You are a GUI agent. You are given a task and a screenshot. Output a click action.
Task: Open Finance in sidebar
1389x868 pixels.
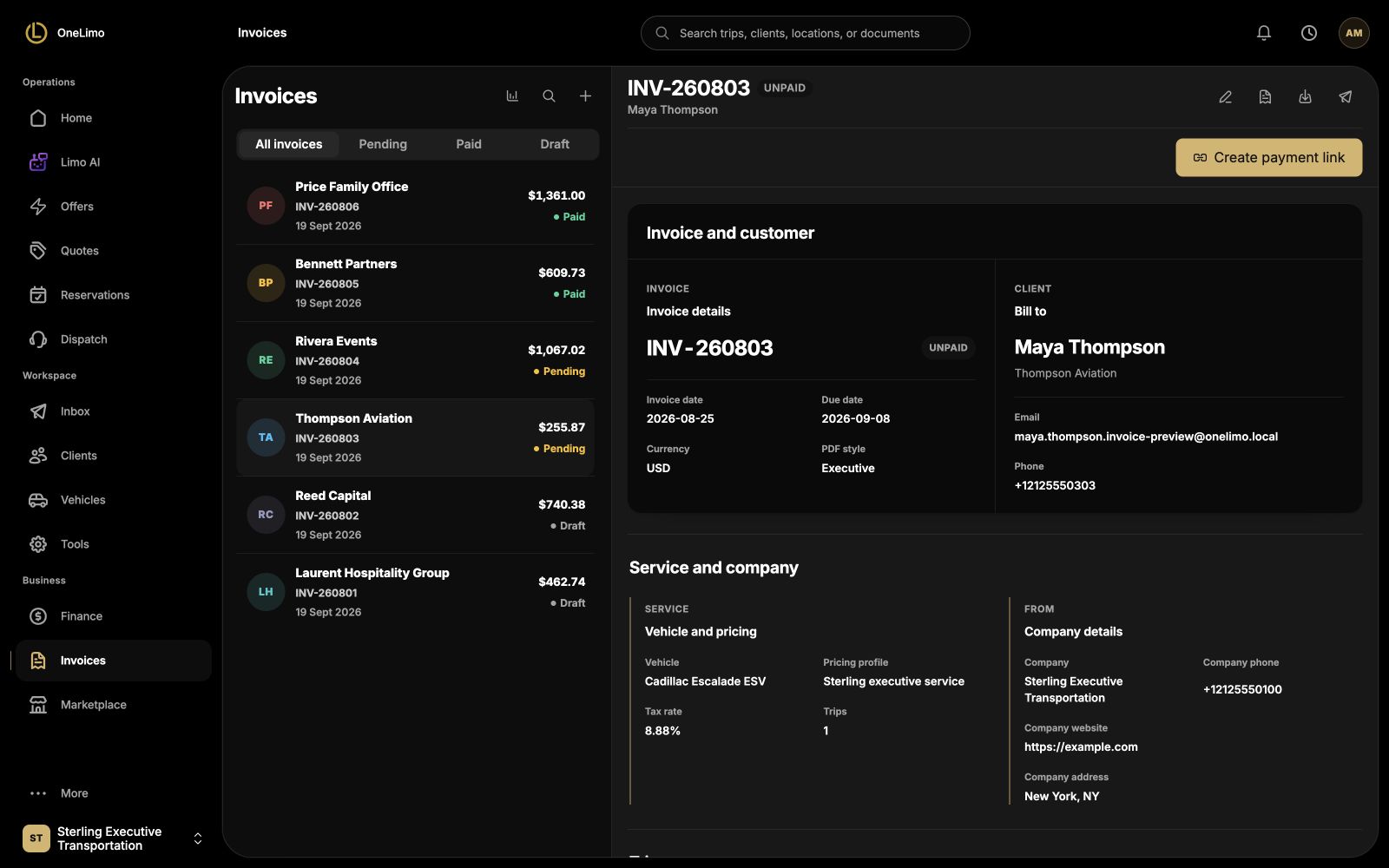pos(114,616)
